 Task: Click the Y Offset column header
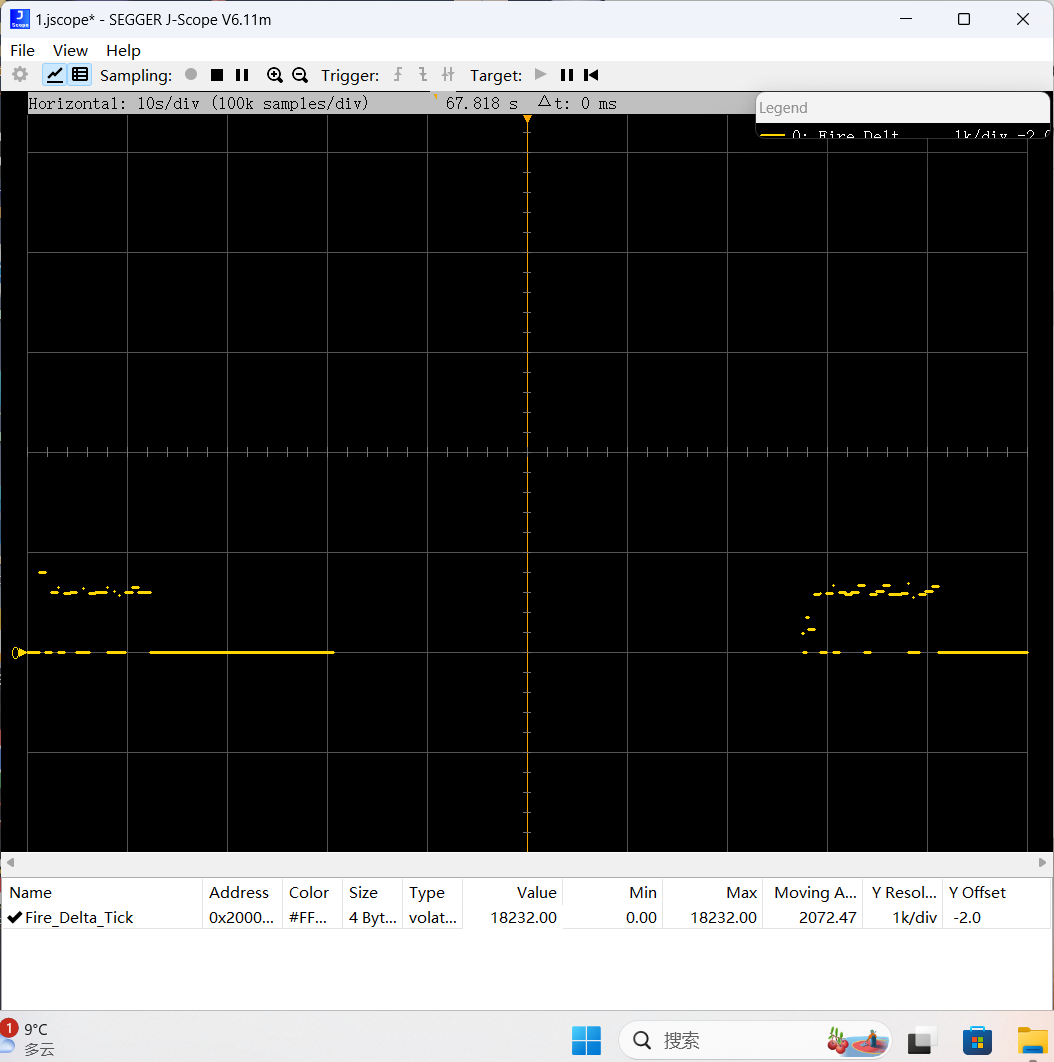coord(996,892)
